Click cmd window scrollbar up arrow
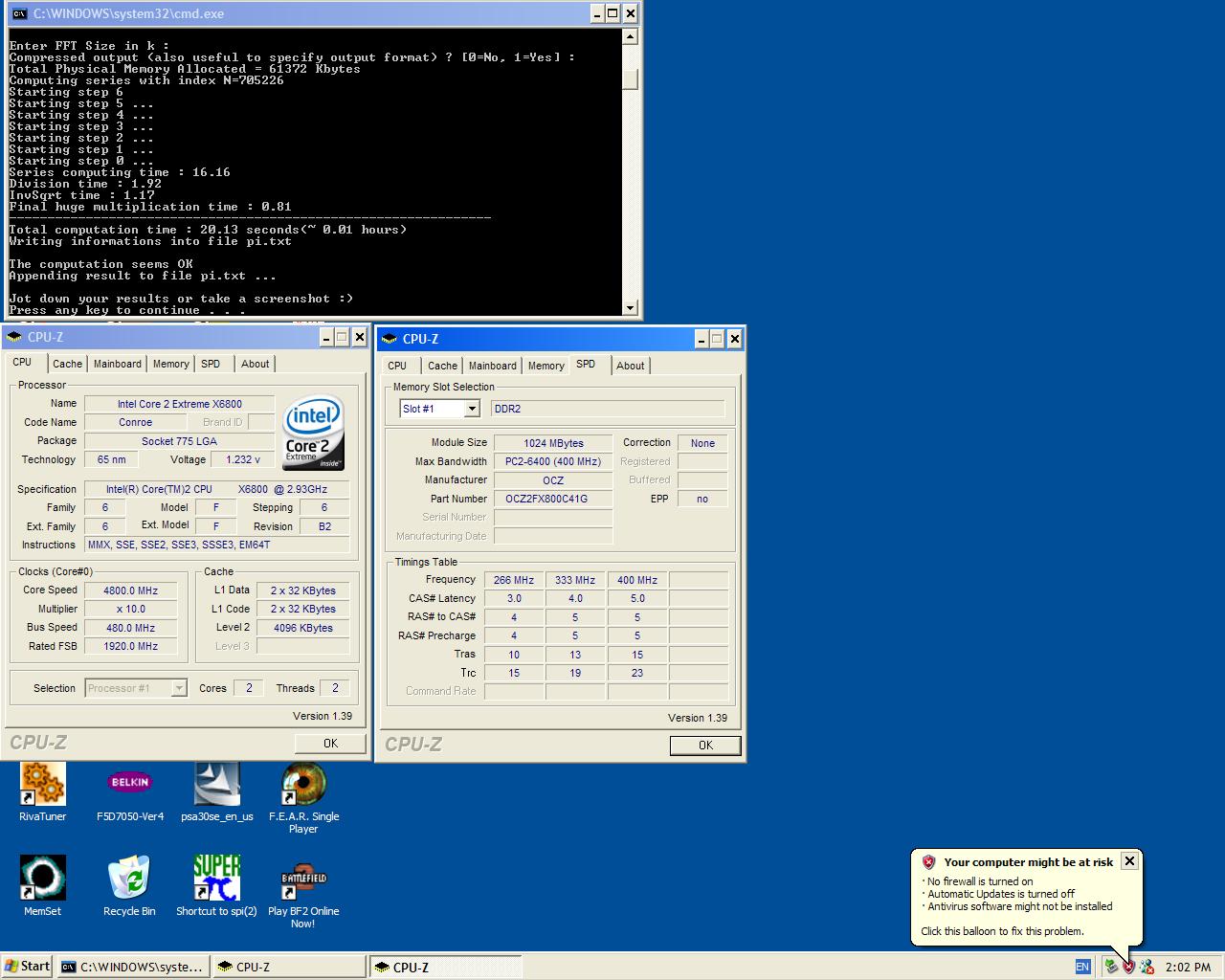The image size is (1225, 980). [x=630, y=36]
